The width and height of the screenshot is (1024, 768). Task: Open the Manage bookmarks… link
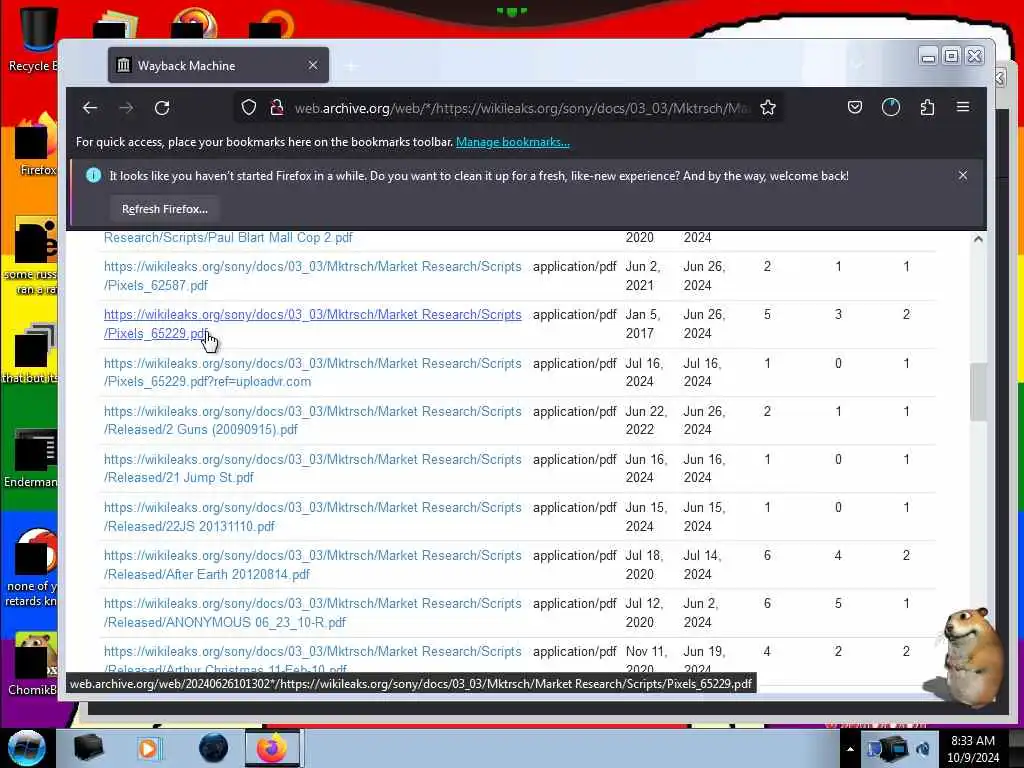[513, 142]
